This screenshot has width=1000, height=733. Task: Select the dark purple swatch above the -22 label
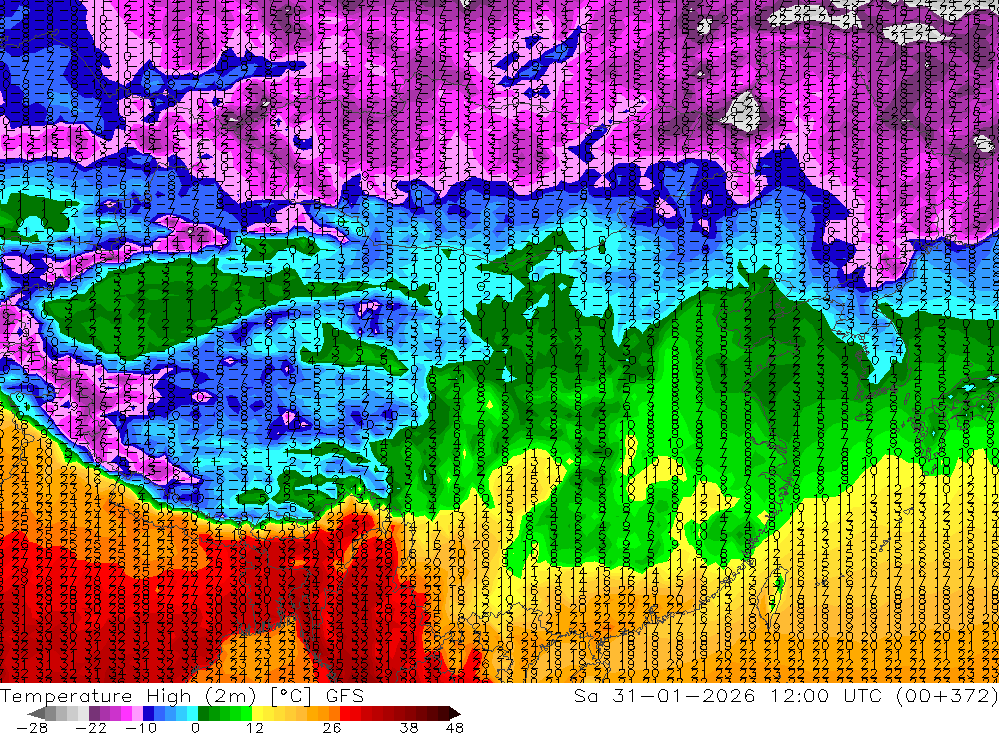click(x=94, y=713)
